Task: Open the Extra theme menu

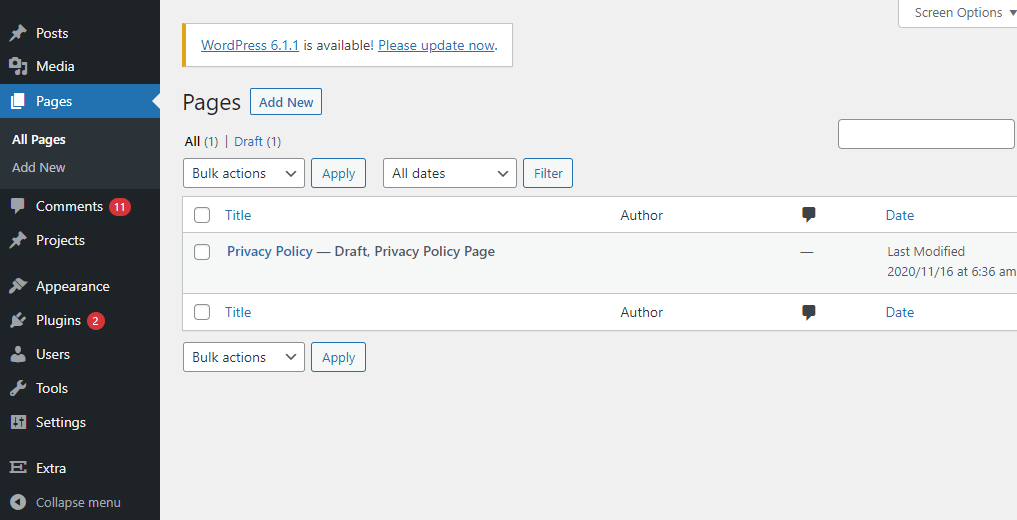Action: [51, 468]
